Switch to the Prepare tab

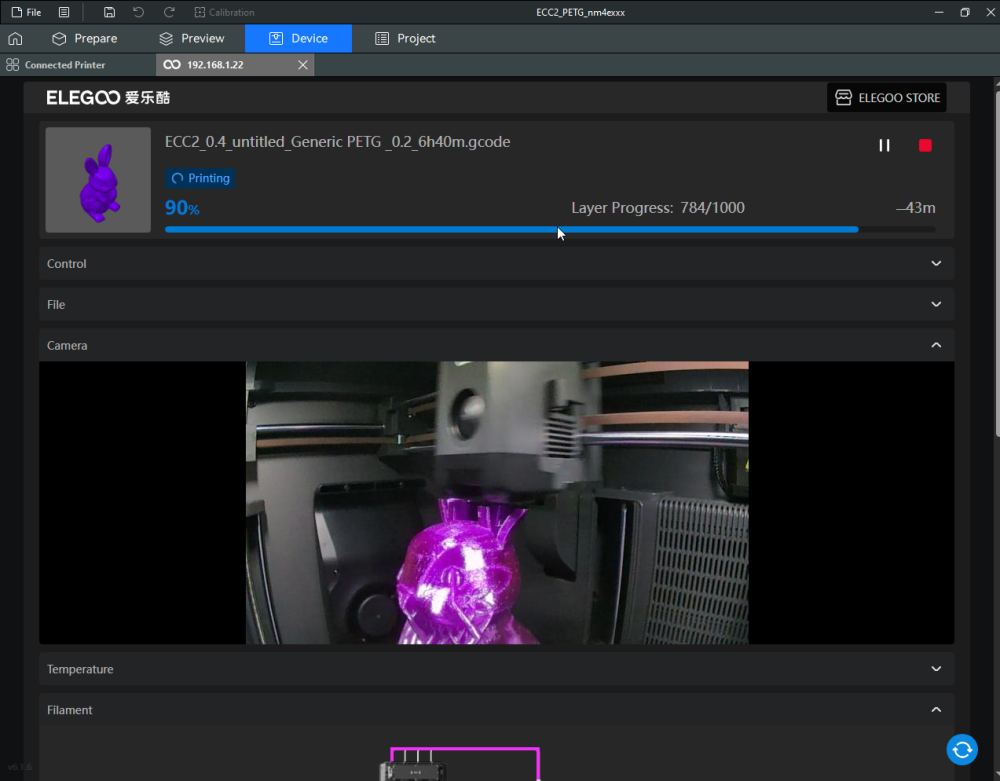(x=85, y=38)
